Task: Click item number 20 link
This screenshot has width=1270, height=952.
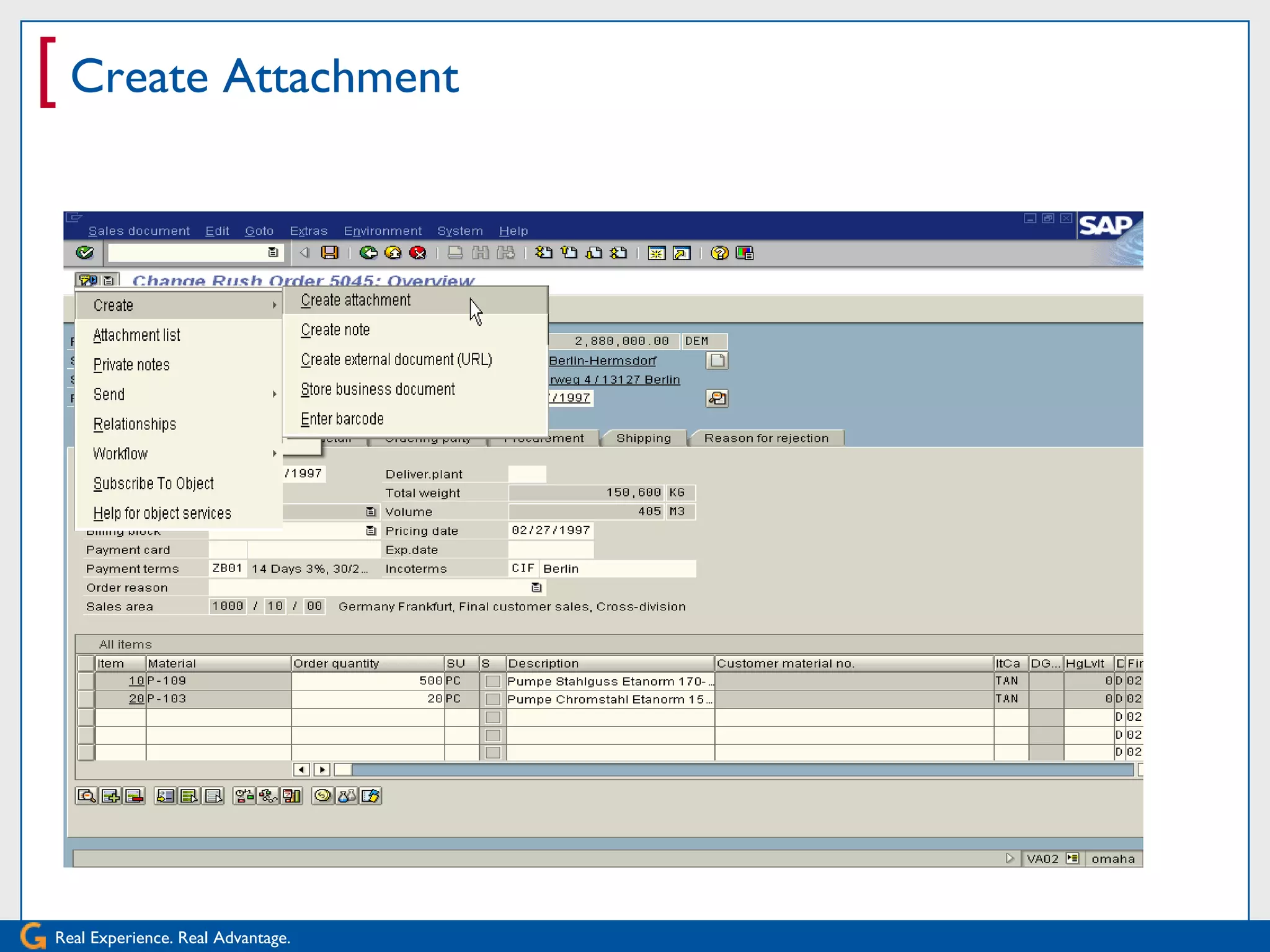Action: pyautogui.click(x=136, y=699)
